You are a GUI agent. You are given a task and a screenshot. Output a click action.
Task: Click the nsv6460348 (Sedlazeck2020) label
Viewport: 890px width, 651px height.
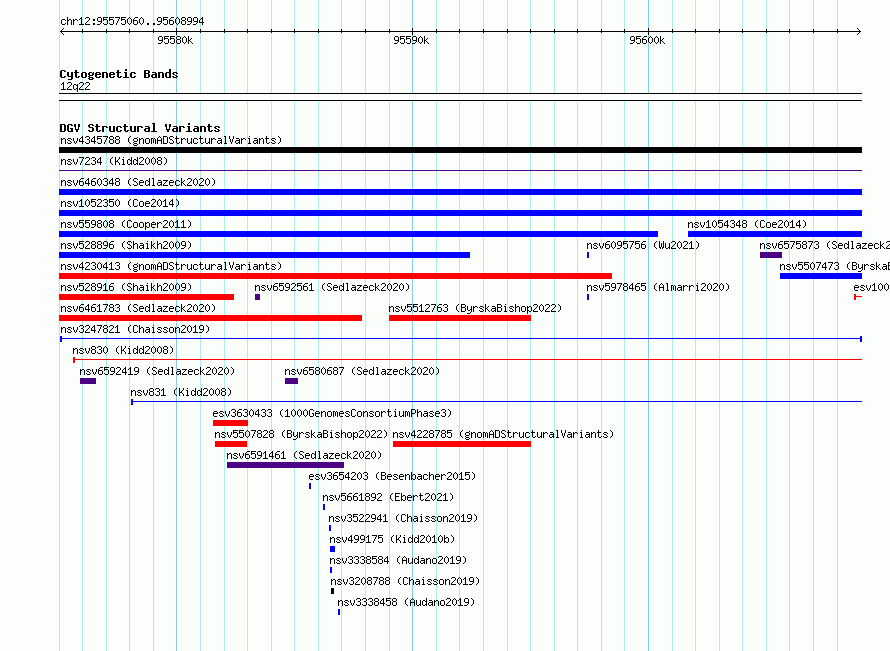138,182
